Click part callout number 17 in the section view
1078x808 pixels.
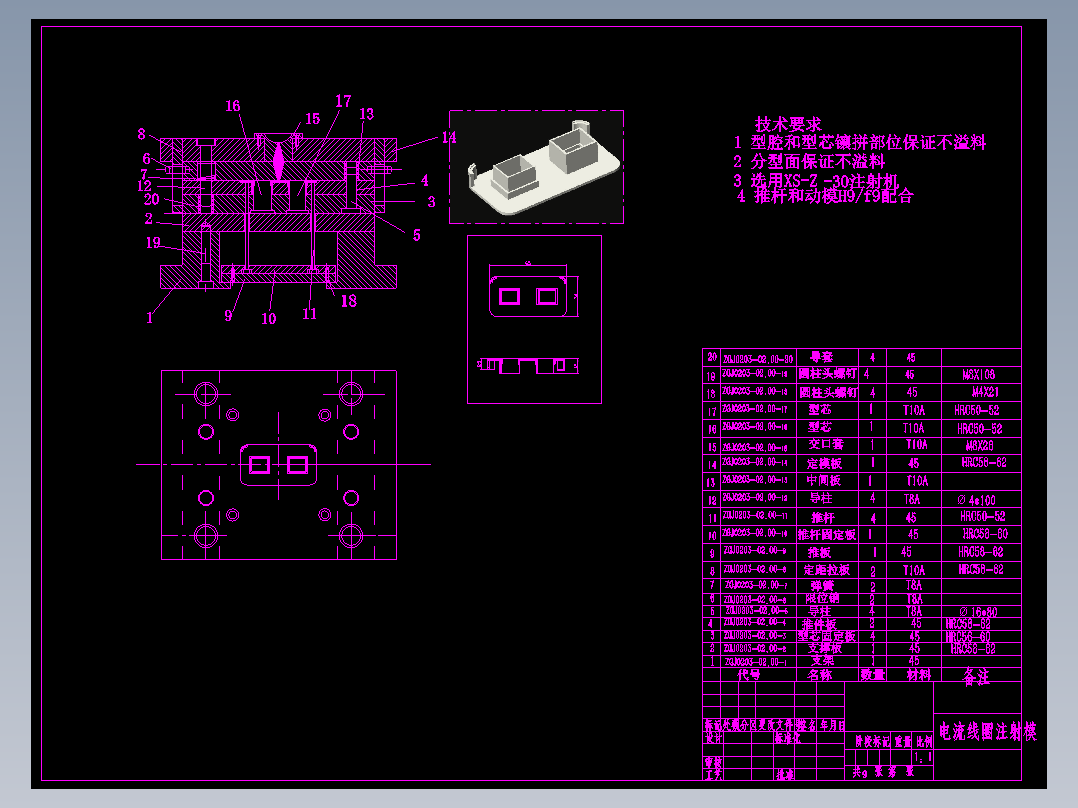click(343, 101)
